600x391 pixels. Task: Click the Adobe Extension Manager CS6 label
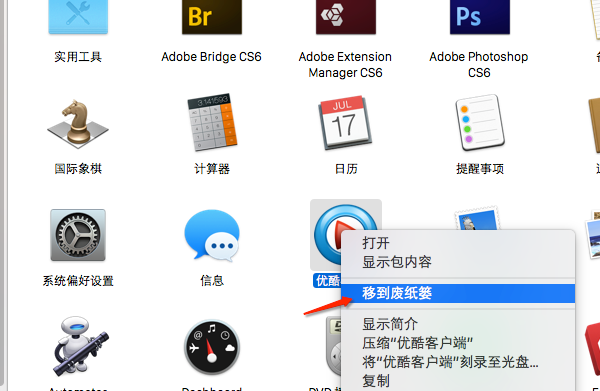tap(345, 65)
